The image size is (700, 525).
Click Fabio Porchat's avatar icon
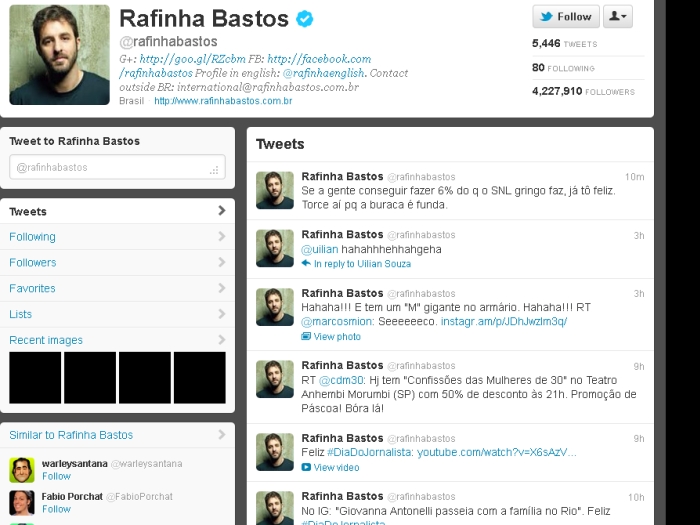[x=22, y=503]
